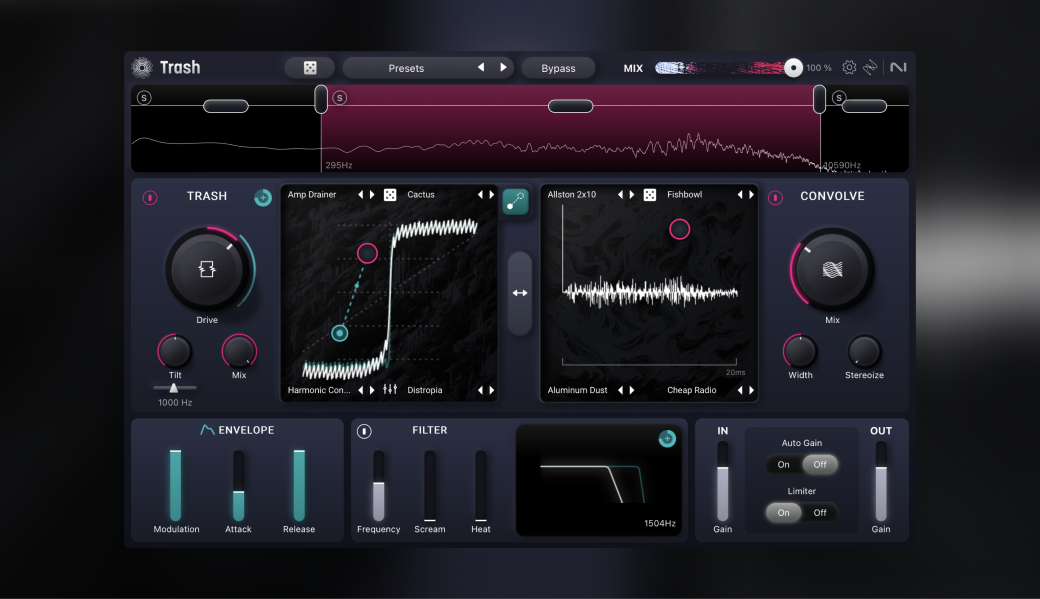Image resolution: width=1040 pixels, height=599 pixels.
Task: Click the Tilt knob
Action: [175, 352]
